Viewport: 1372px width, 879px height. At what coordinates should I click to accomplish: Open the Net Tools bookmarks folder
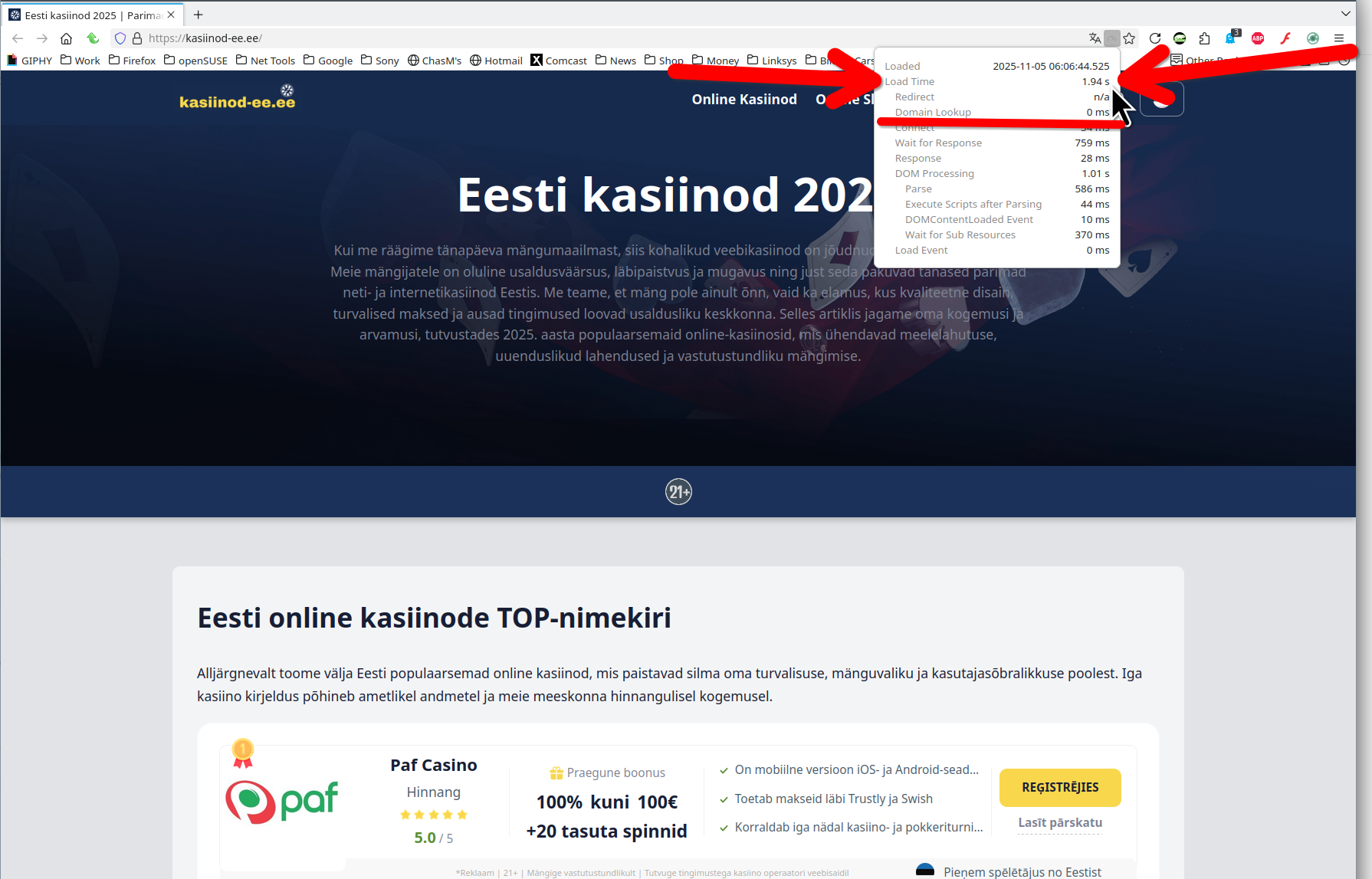click(x=265, y=61)
